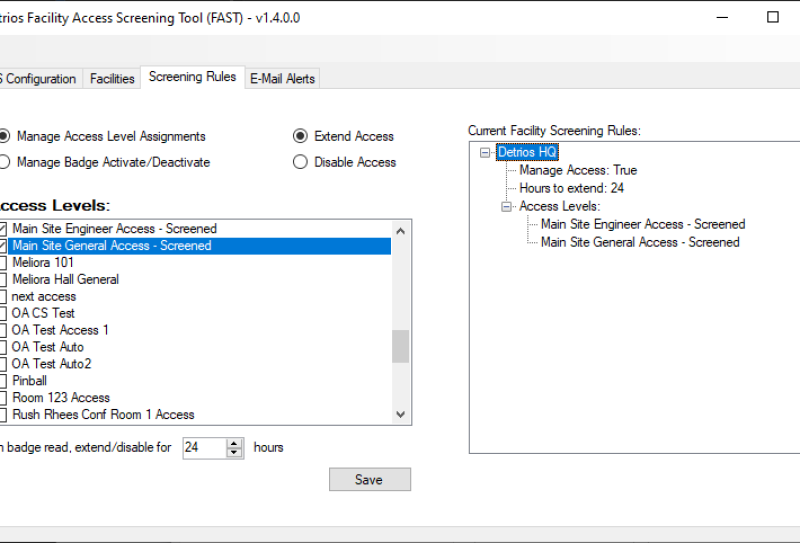This screenshot has width=800, height=543.
Task: Click the access list scroll up arrow
Action: pos(401,230)
